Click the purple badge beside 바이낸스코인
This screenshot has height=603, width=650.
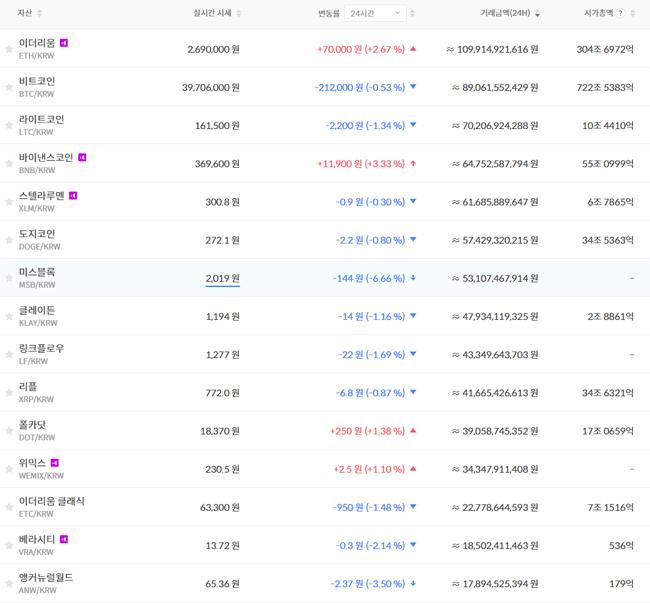click(82, 157)
